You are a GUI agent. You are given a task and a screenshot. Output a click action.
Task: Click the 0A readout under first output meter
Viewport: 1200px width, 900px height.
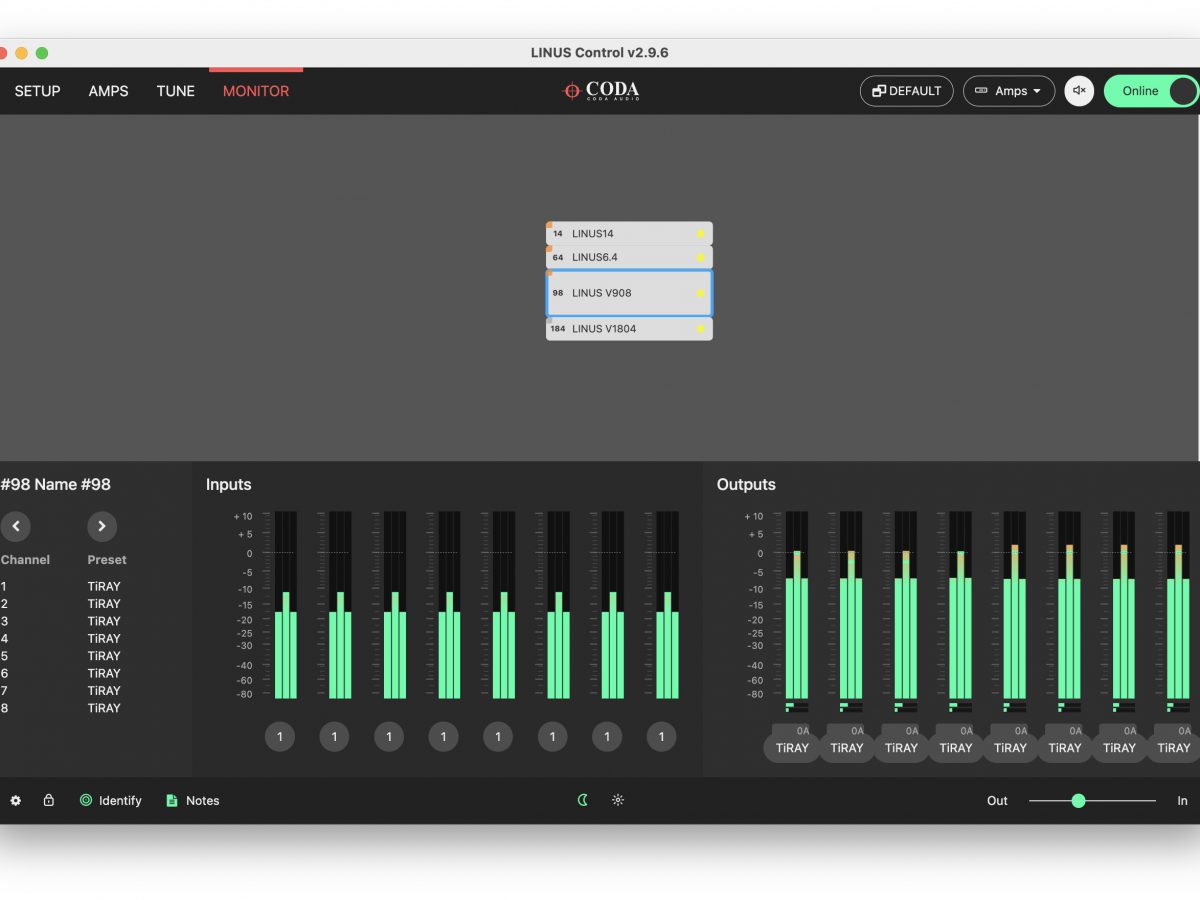802,731
